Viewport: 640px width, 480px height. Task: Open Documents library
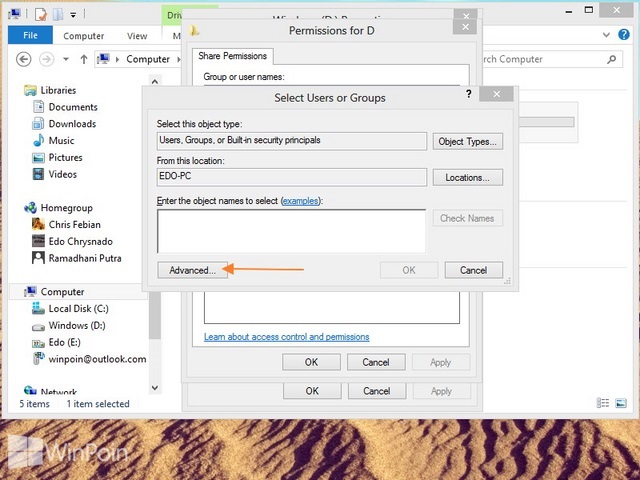(73, 107)
